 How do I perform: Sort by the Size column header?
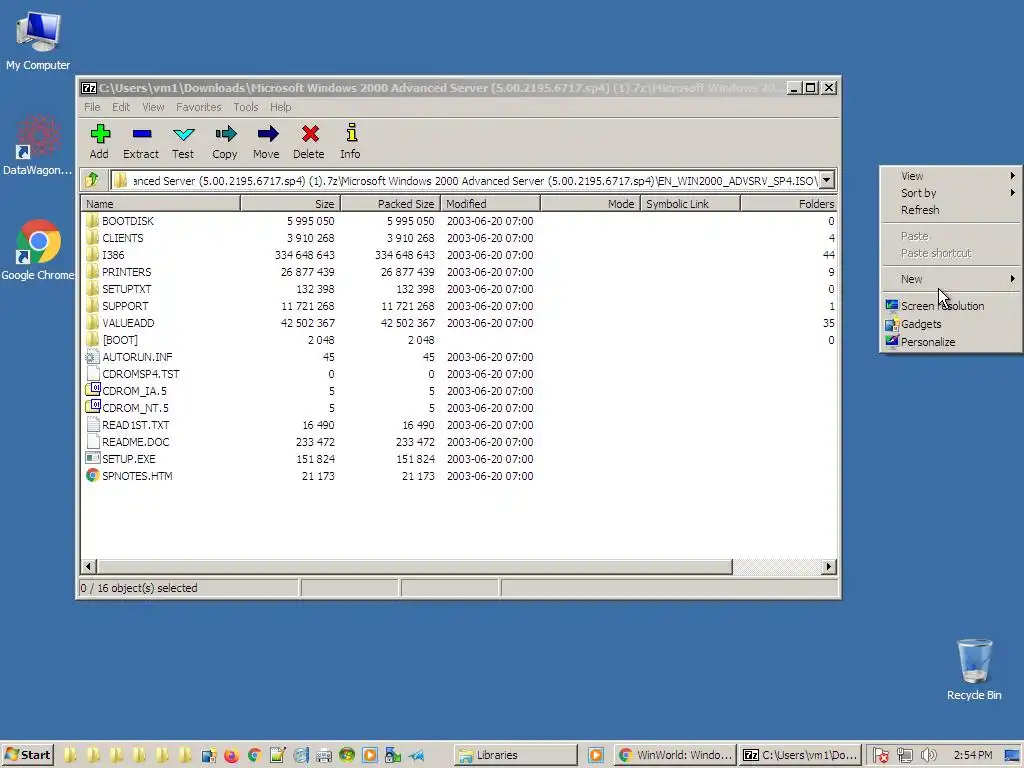tap(291, 204)
